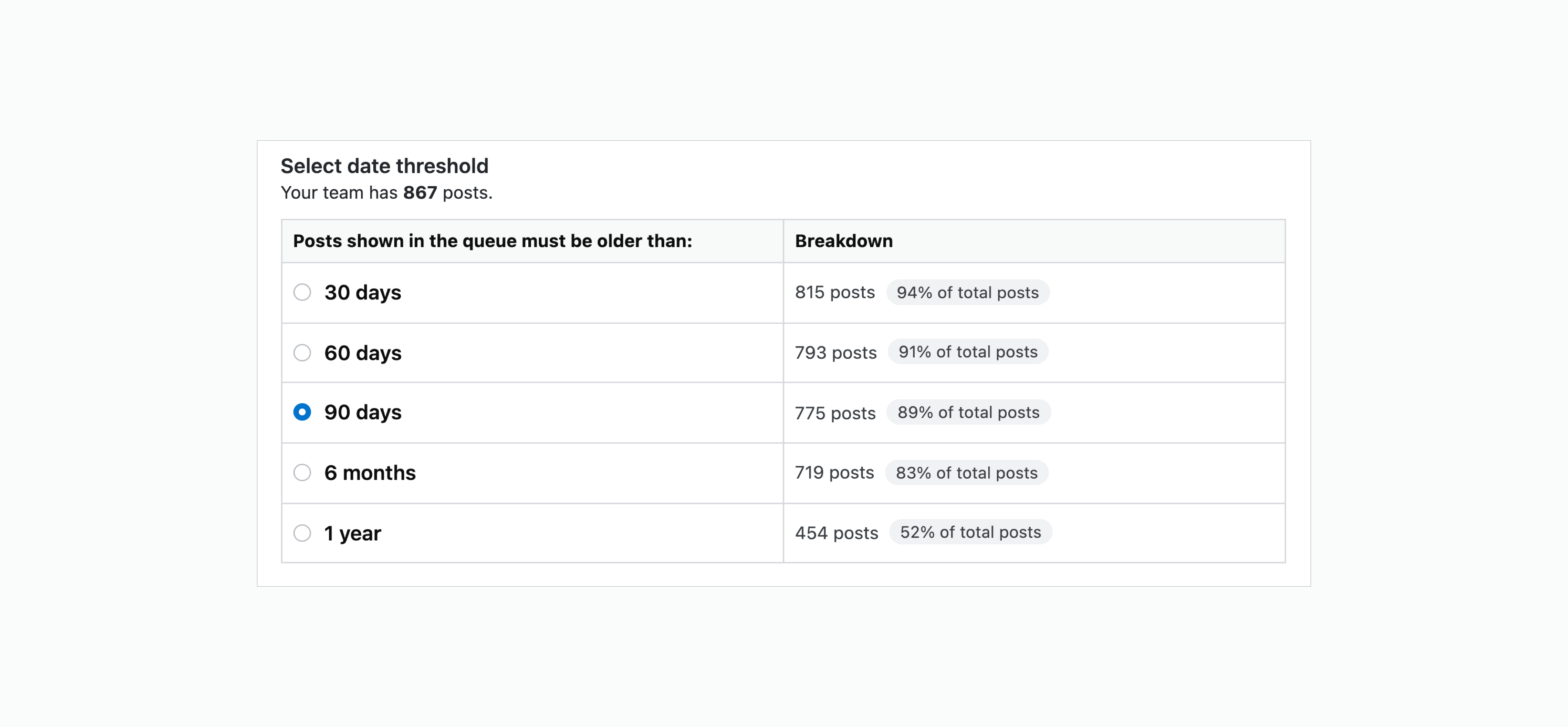The width and height of the screenshot is (1568, 727).
Task: Click the '52% of total posts' badge
Action: [x=970, y=532]
